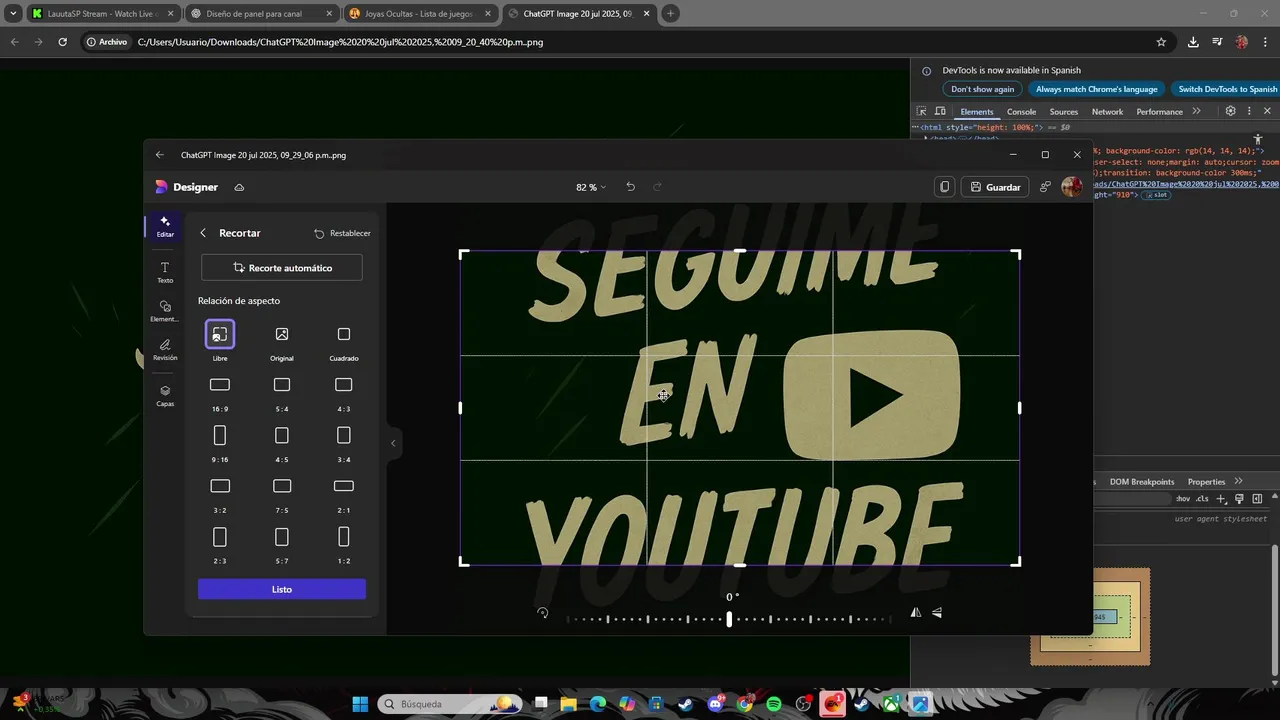Flip the image horizontally

915,613
